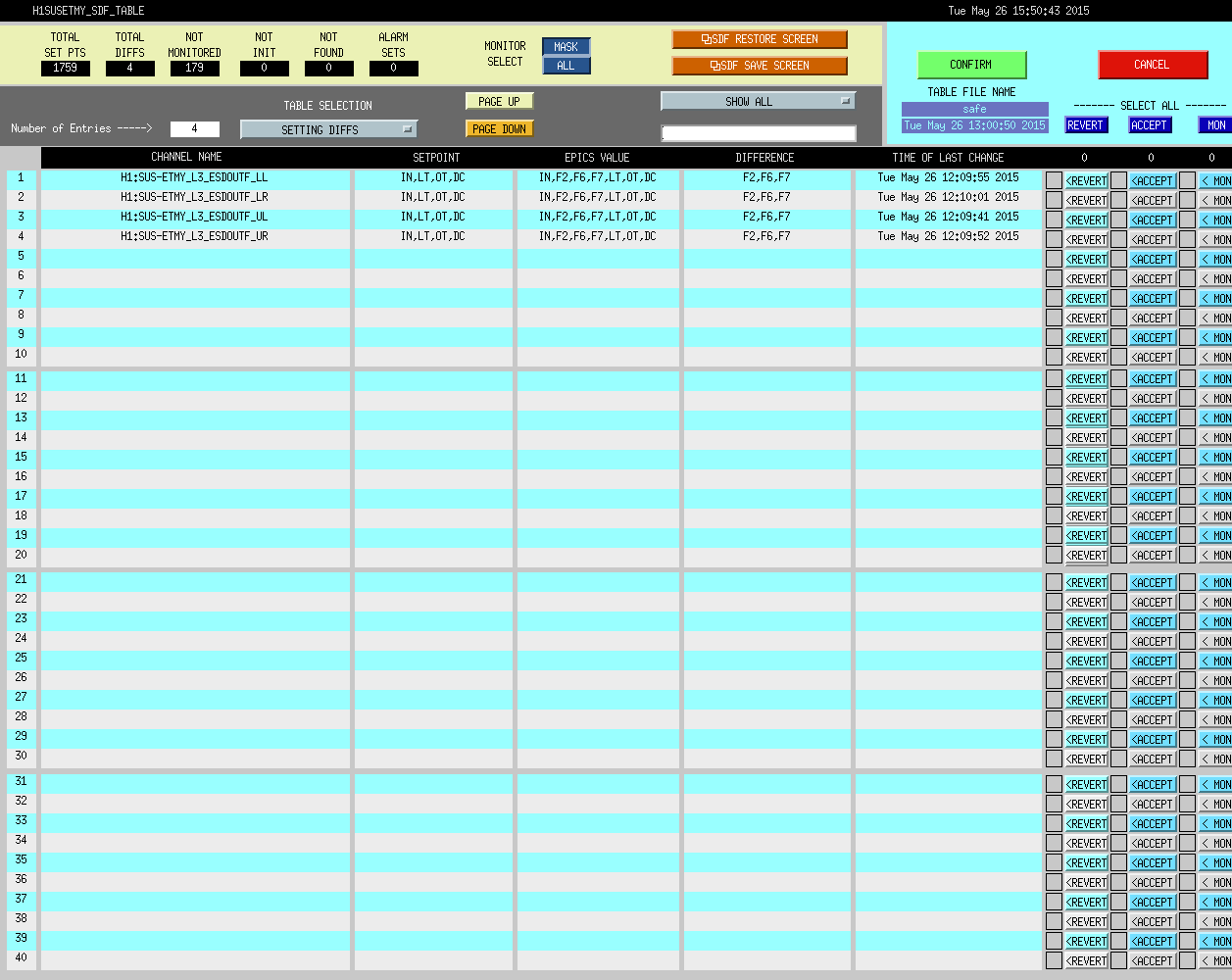Click the <ACCEPT button in row 4
Image resolution: width=1232 pixels, height=980 pixels.
point(1153,240)
